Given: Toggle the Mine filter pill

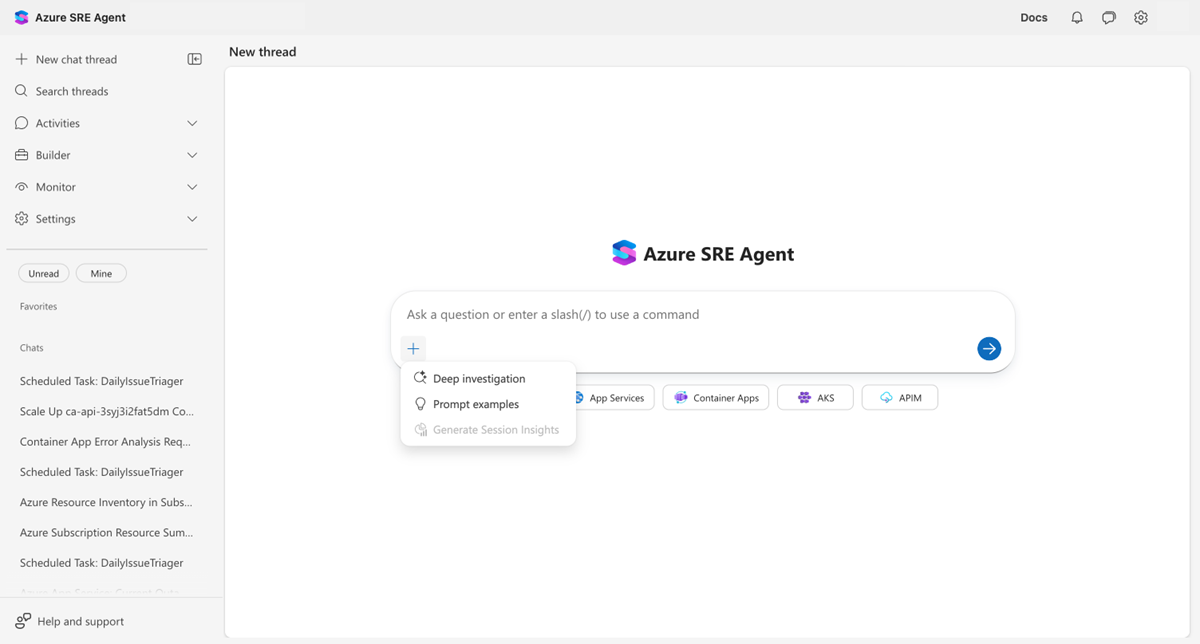Looking at the screenshot, I should 101,274.
